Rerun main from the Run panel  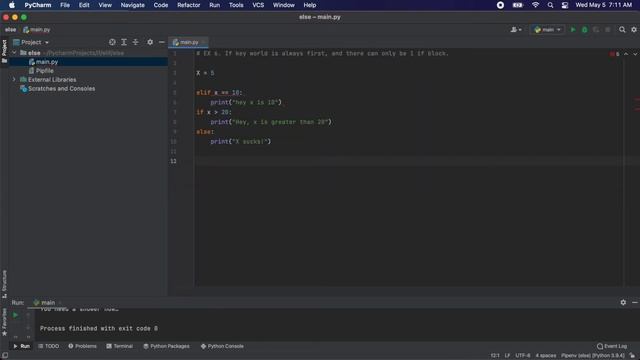[15, 315]
